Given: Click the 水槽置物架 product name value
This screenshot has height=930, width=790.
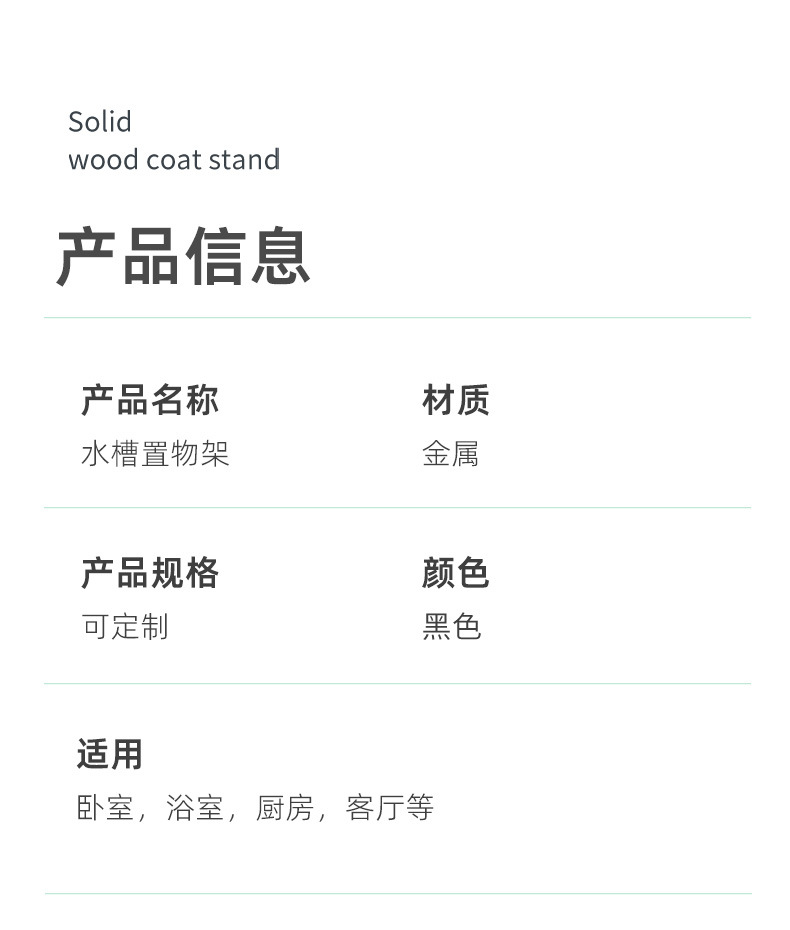Looking at the screenshot, I should tap(155, 454).
